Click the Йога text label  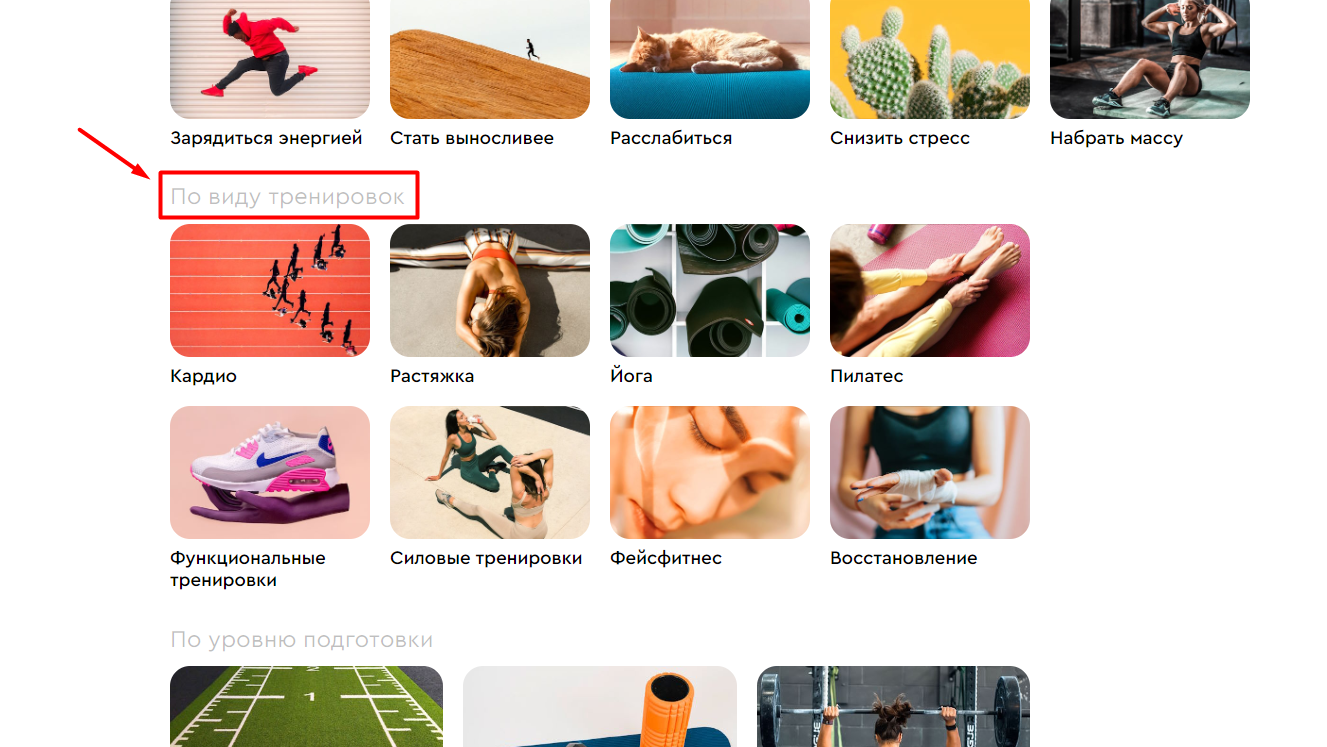[631, 377]
